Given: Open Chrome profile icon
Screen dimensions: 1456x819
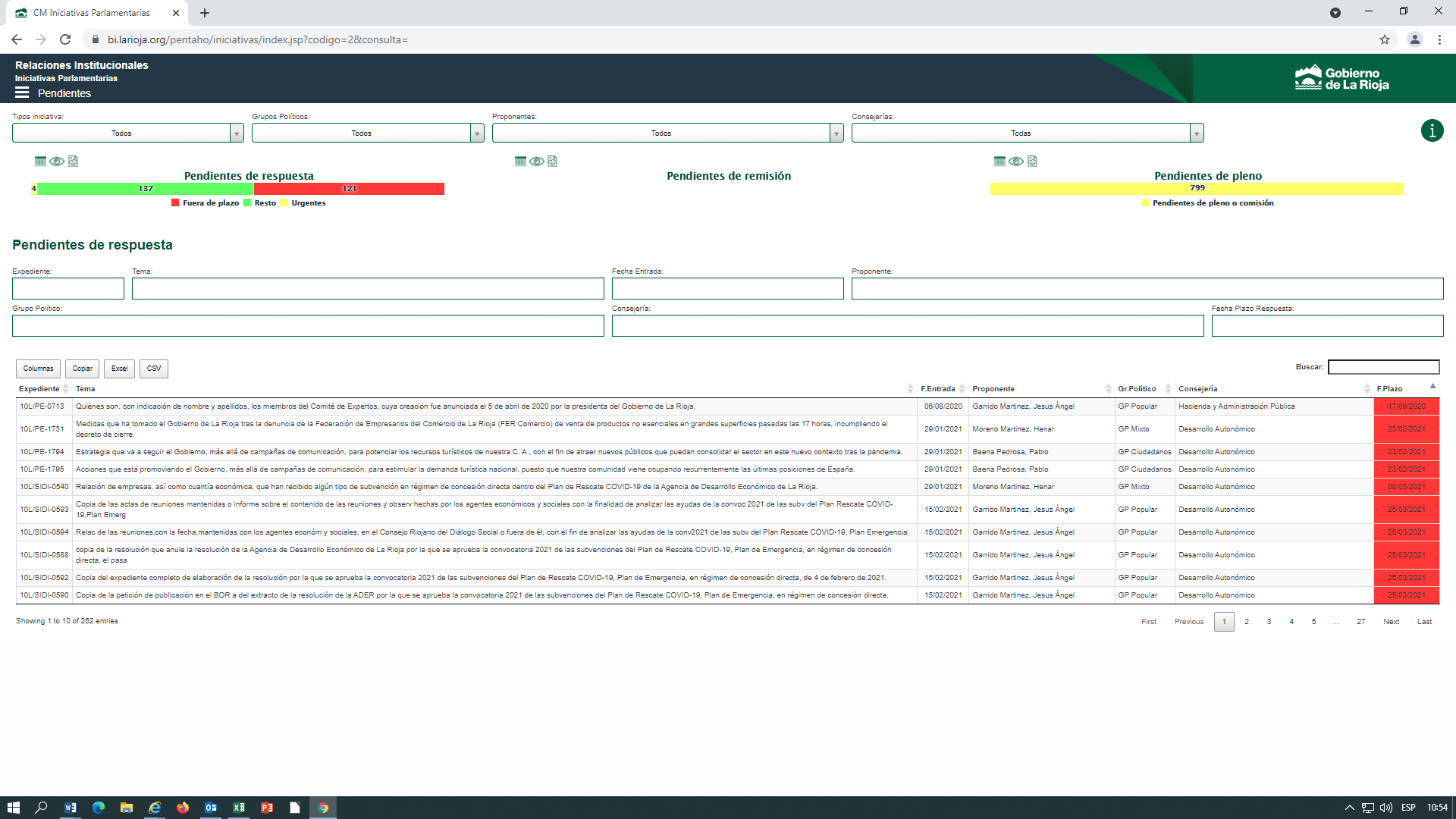Looking at the screenshot, I should [1414, 39].
